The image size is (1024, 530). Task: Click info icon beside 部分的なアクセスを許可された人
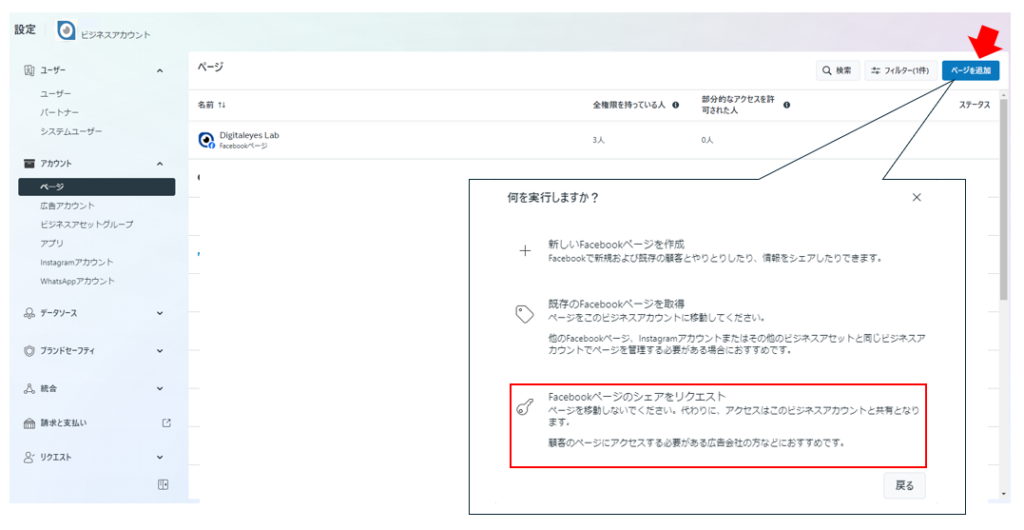[x=786, y=105]
